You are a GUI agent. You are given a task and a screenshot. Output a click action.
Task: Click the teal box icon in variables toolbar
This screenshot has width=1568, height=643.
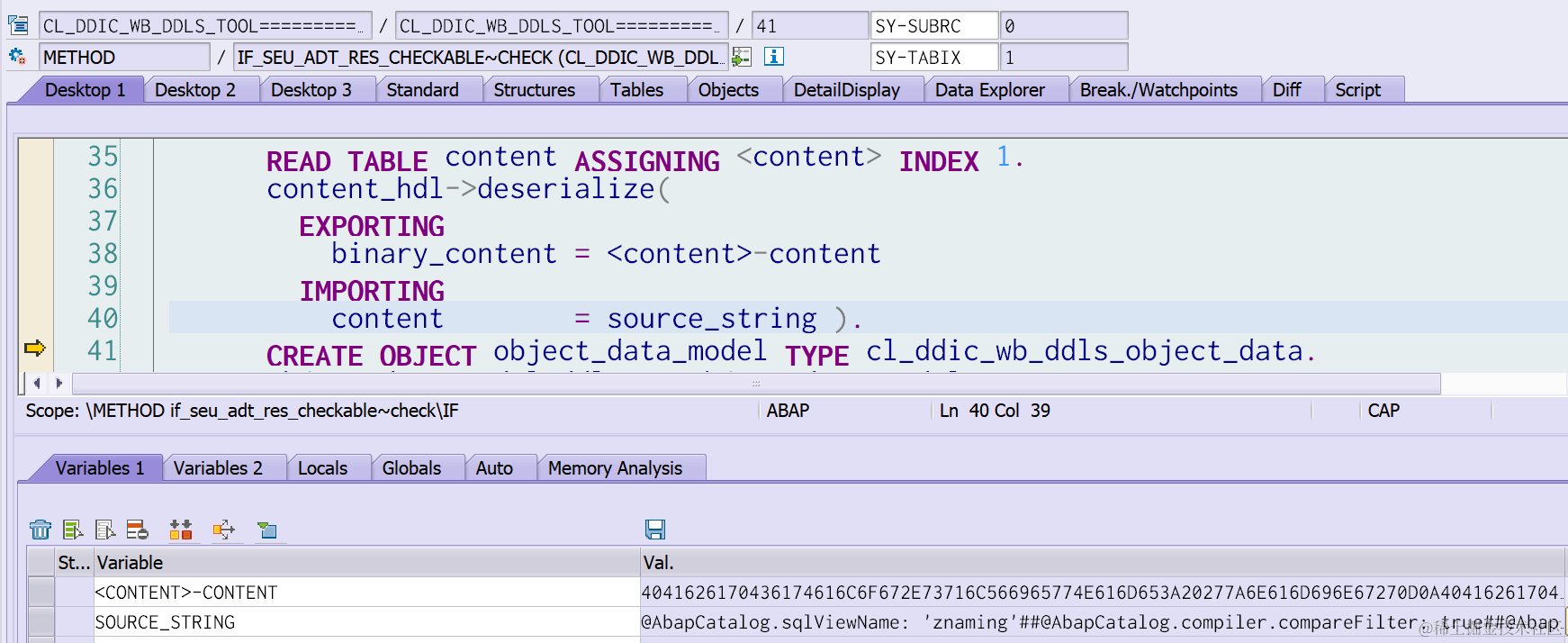pyautogui.click(x=267, y=530)
